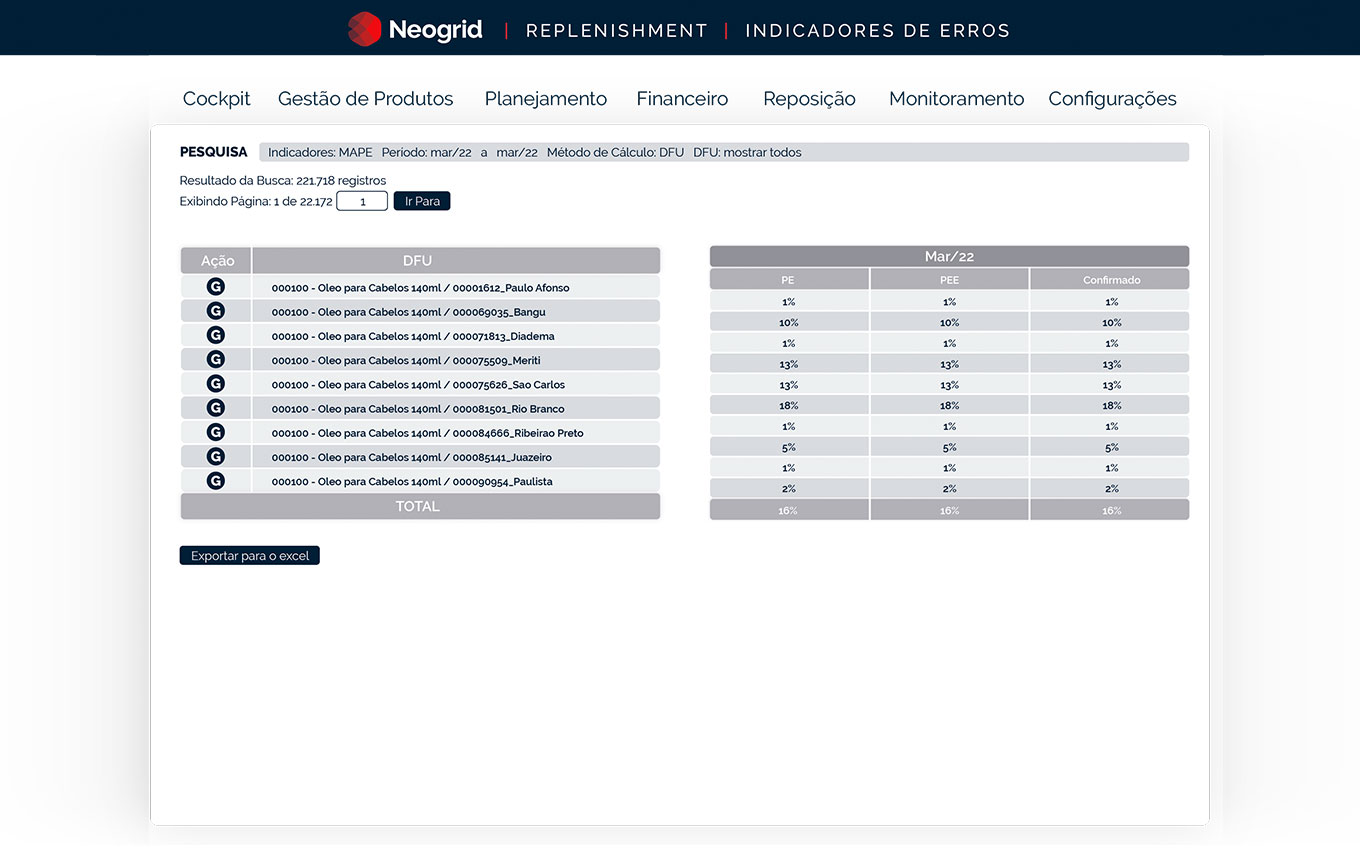
Task: Click Exportar para o excel button
Action: (x=249, y=555)
